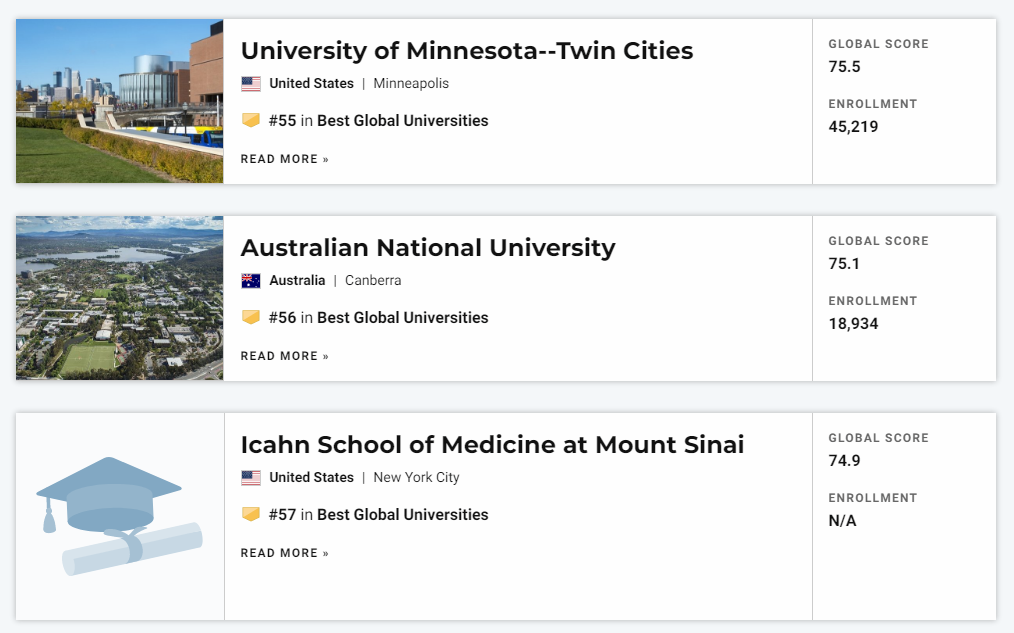Click the US flag icon under Icahn School

(x=251, y=478)
